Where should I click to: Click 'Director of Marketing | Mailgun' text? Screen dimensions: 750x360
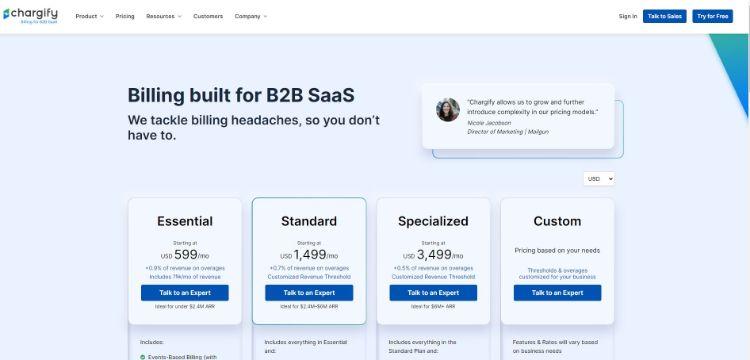[507, 131]
